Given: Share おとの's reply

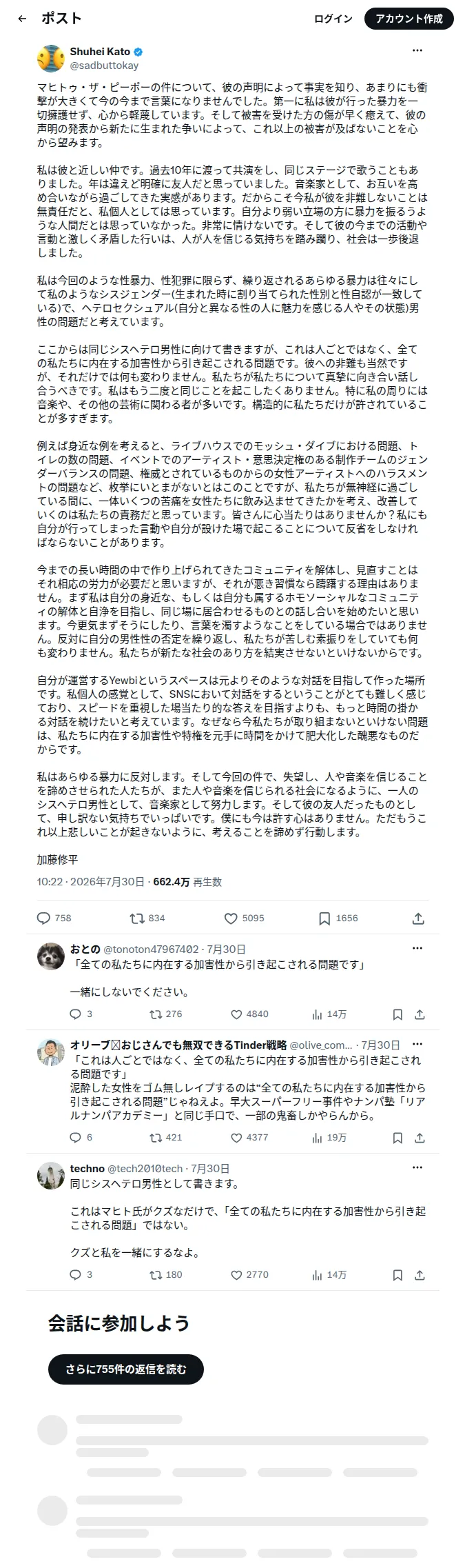Looking at the screenshot, I should 420,1014.
